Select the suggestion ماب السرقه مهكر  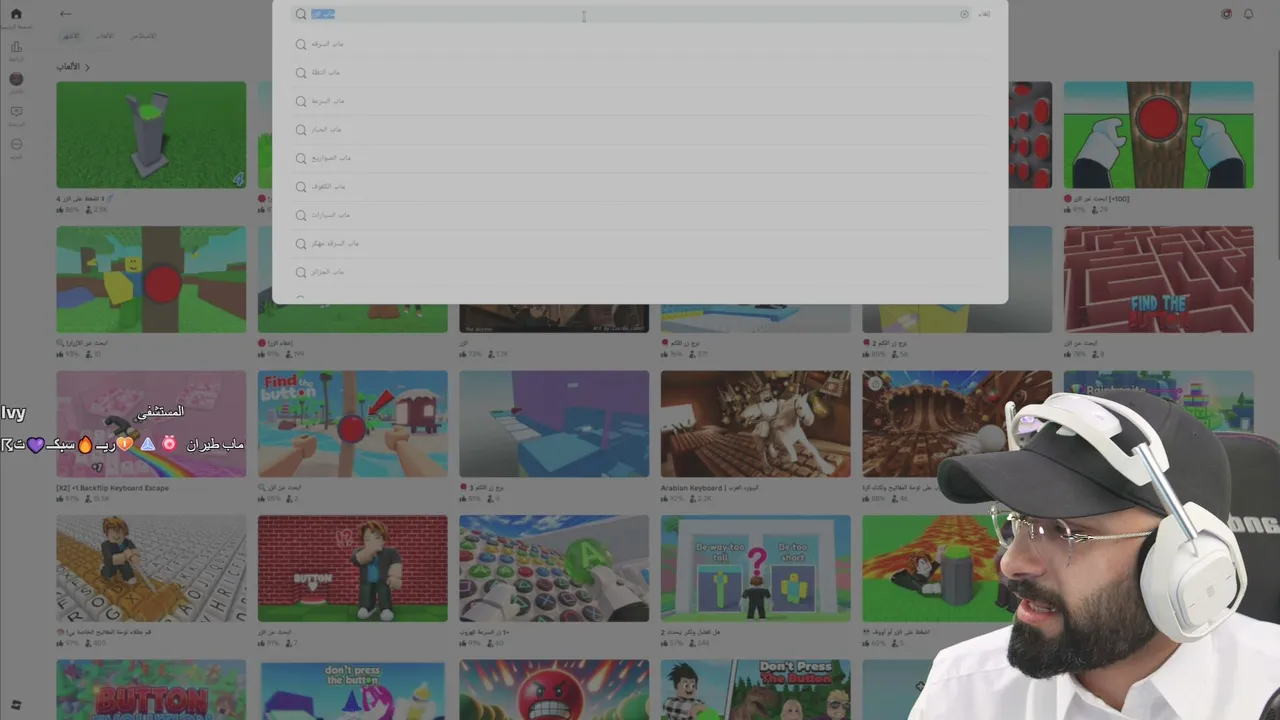(x=640, y=243)
